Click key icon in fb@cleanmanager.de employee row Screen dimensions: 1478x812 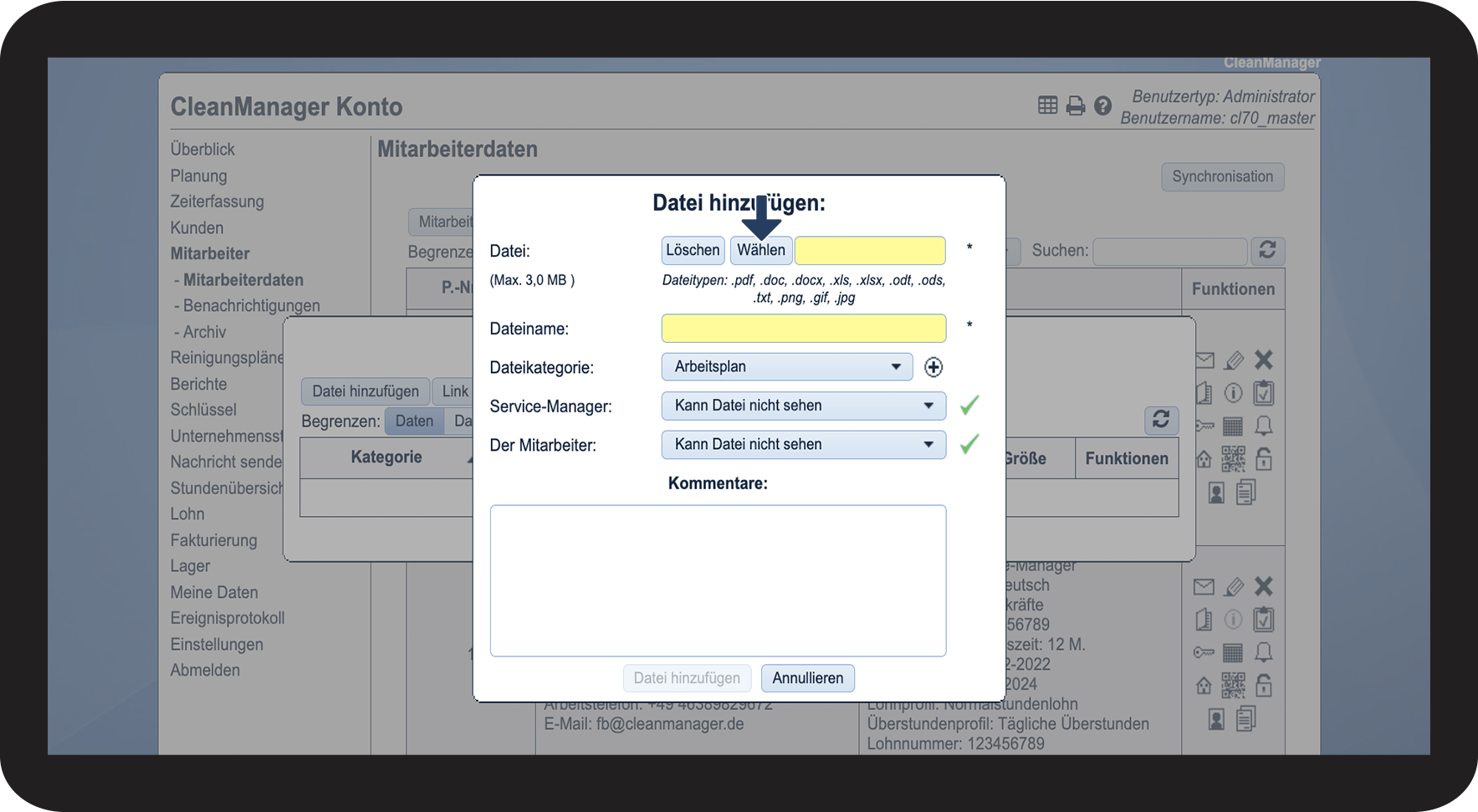pos(1204,652)
